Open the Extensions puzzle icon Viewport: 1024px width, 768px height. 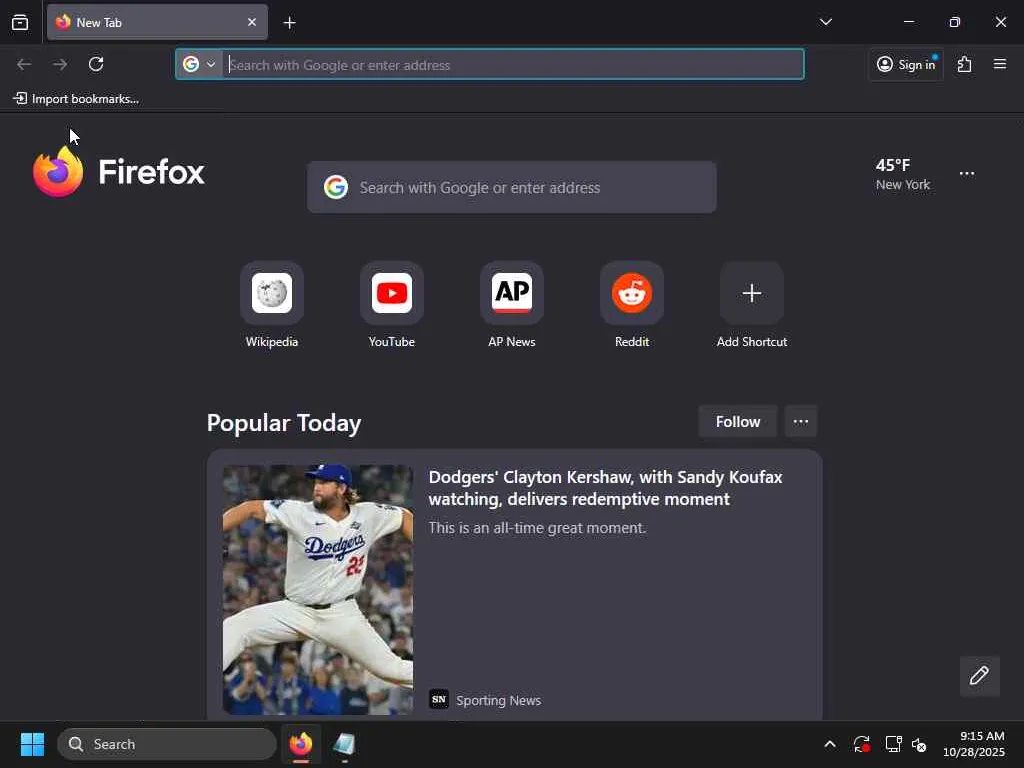point(965,64)
